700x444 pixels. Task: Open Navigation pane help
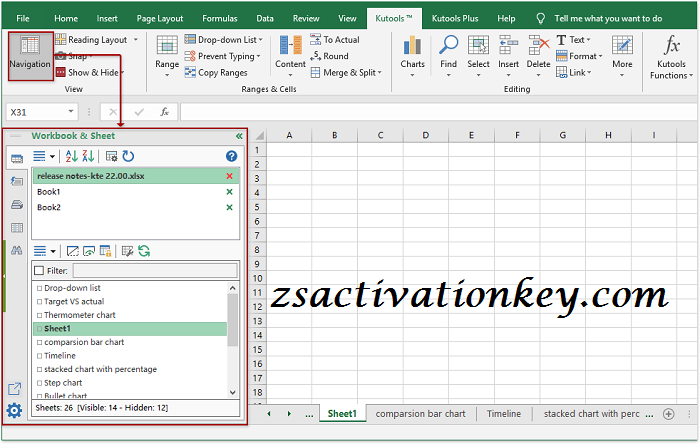231,156
